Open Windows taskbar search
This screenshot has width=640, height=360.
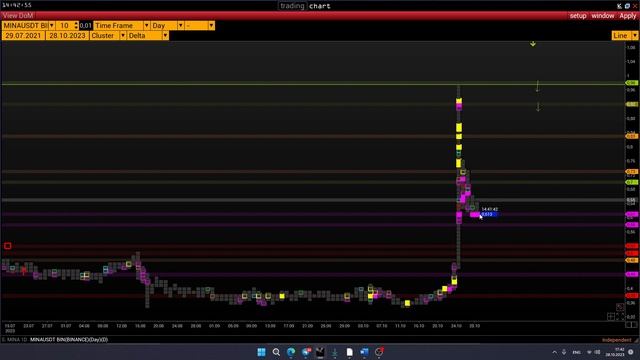276,352
